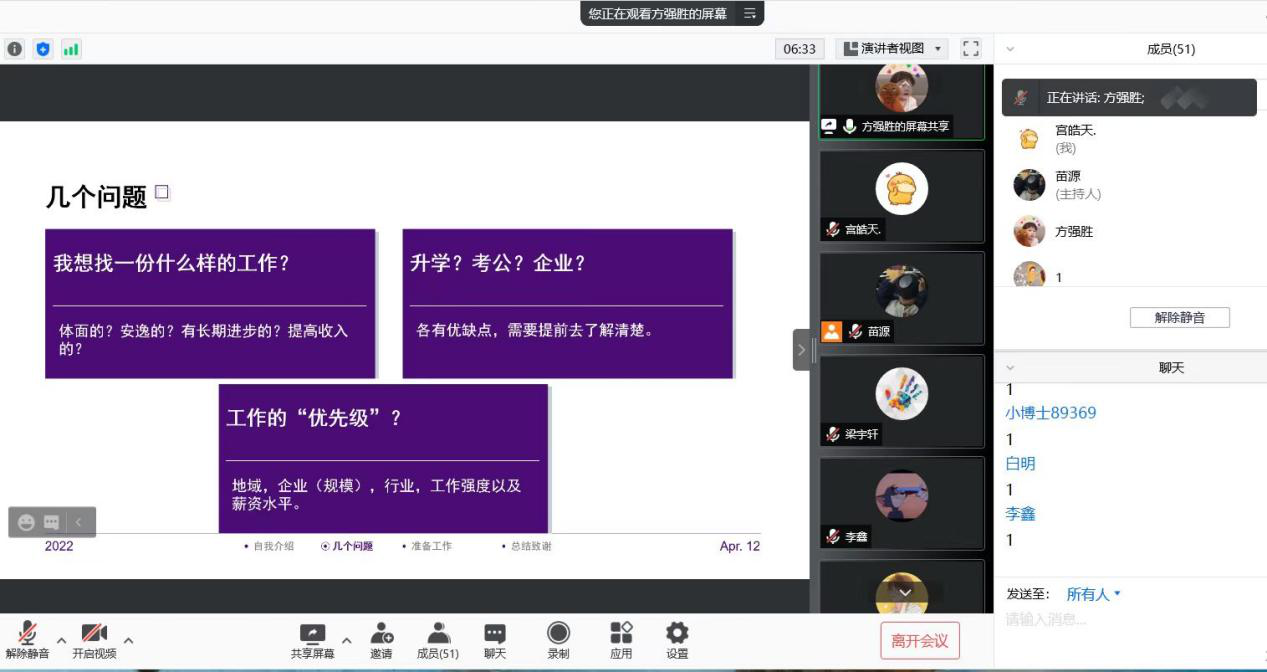This screenshot has height=672, width=1267.
Task: Click the chat message input field
Action: coord(1130,620)
